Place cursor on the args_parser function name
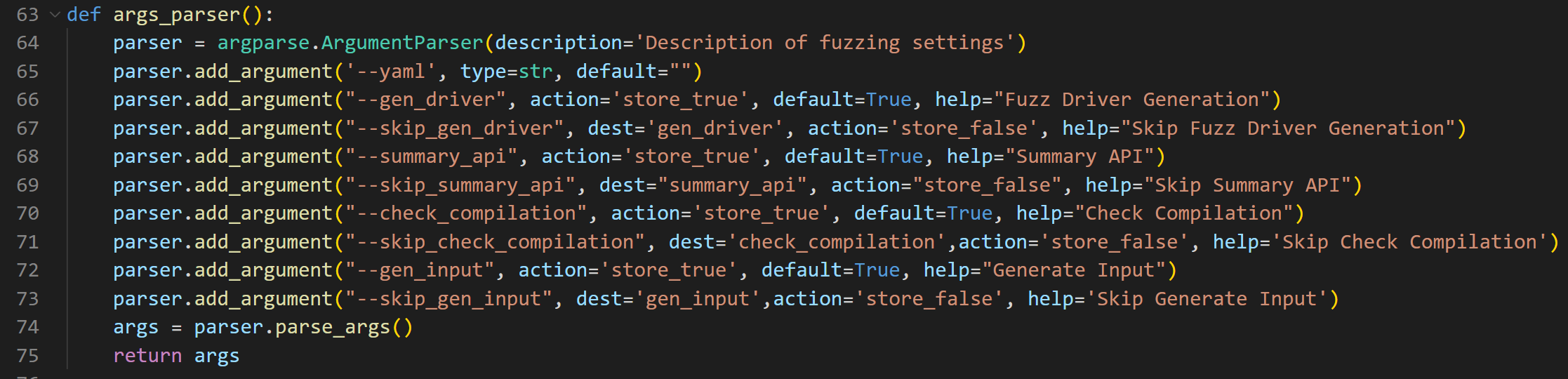1568x379 pixels. click(182, 15)
